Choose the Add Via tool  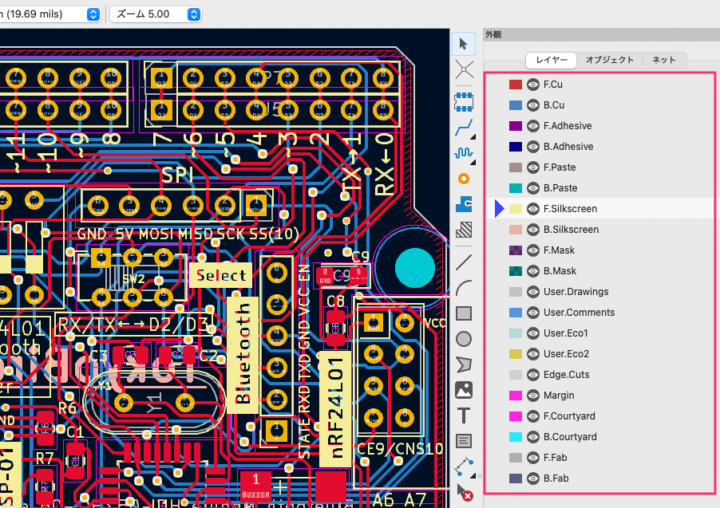pos(464,178)
